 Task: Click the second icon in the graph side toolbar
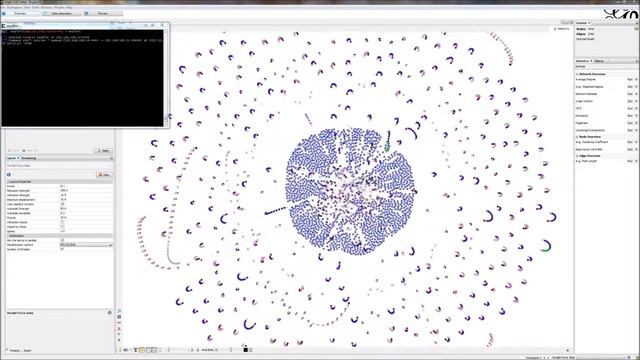(119, 317)
